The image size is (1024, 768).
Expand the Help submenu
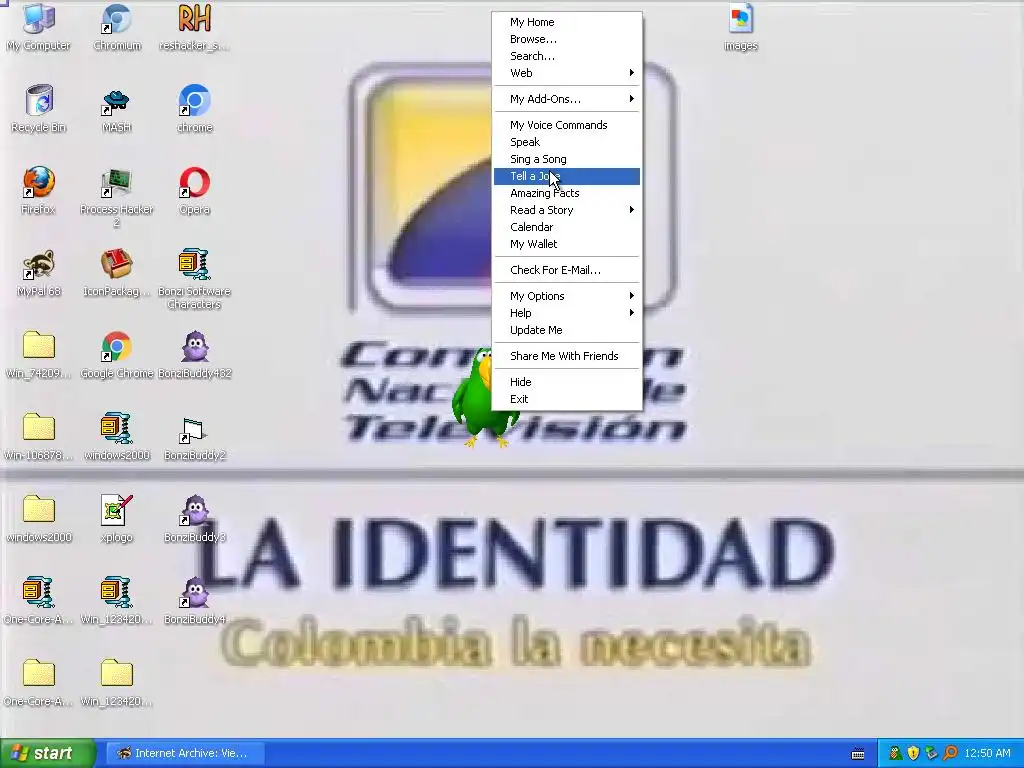click(x=567, y=313)
